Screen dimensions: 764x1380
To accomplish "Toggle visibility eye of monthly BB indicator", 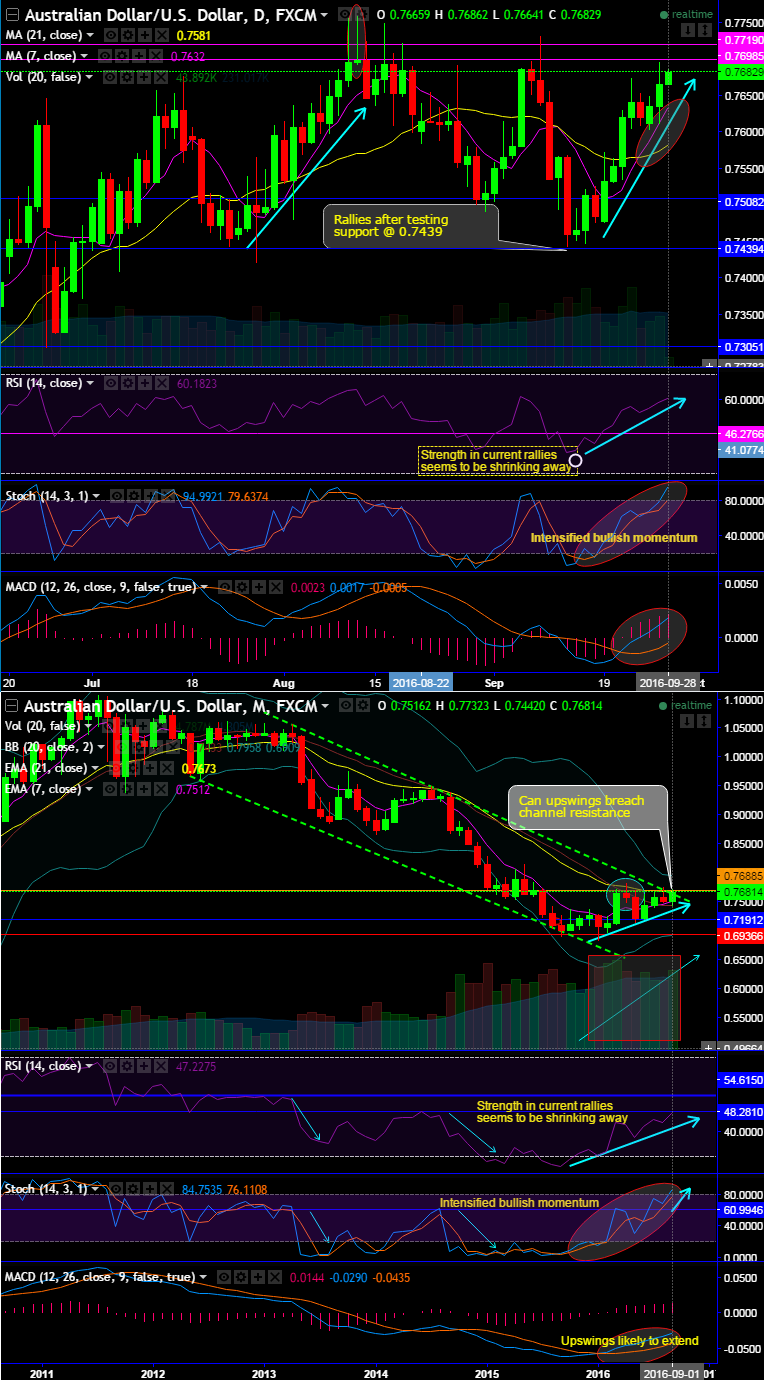I will [x=121, y=747].
